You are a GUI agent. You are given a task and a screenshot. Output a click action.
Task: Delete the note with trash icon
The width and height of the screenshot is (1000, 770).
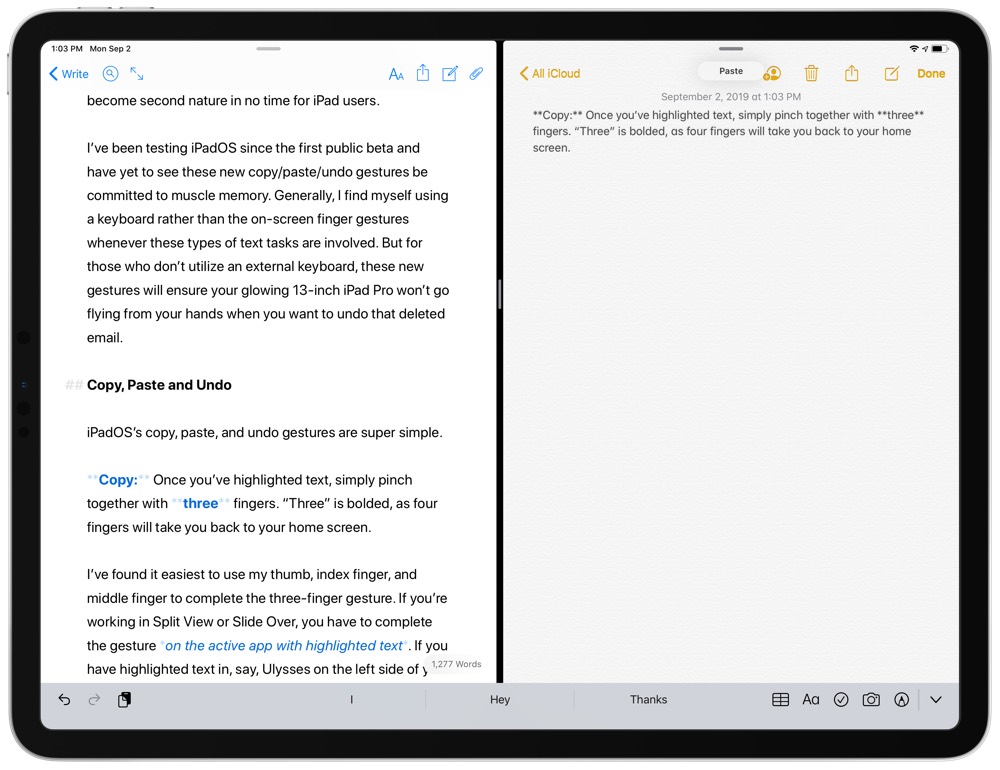811,73
